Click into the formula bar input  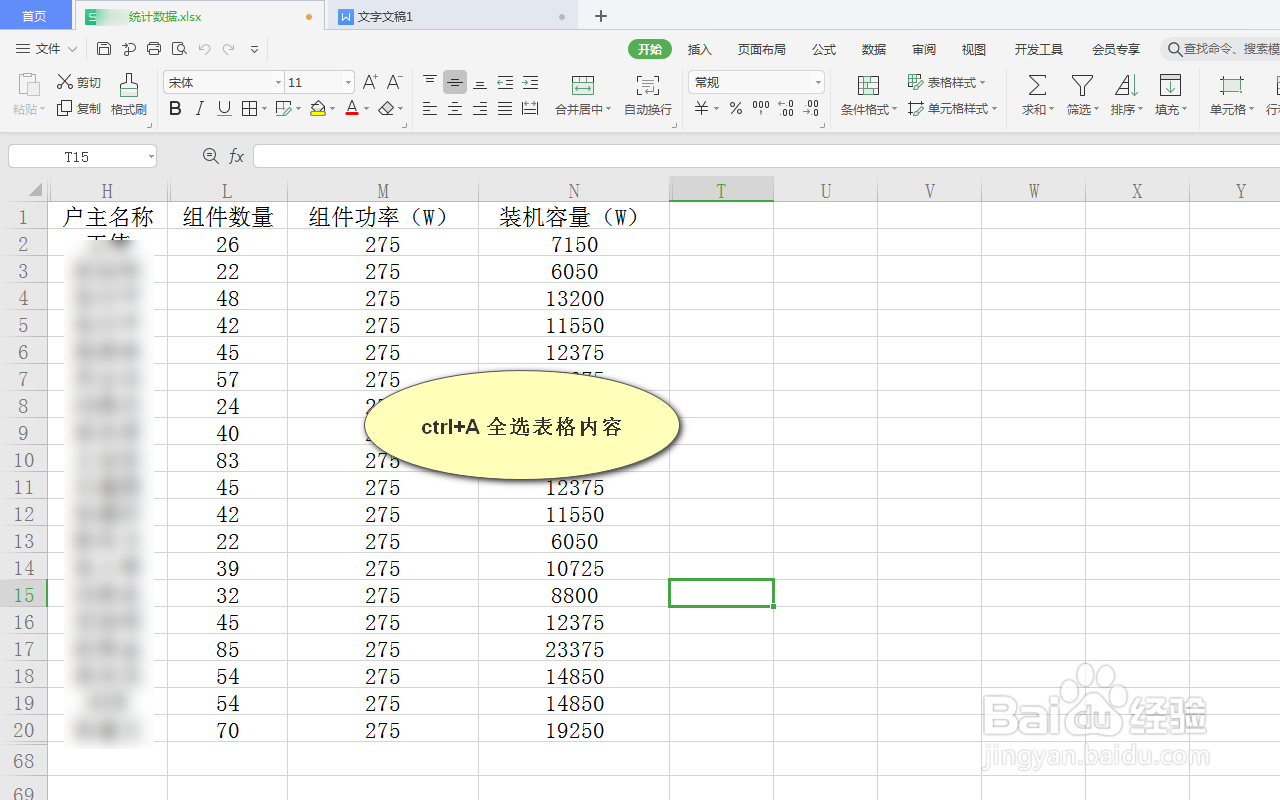pos(766,156)
